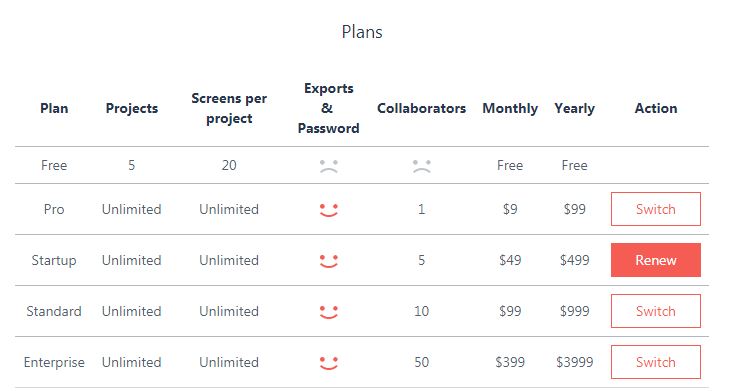Click the red smiley in Startup row

tap(329, 261)
